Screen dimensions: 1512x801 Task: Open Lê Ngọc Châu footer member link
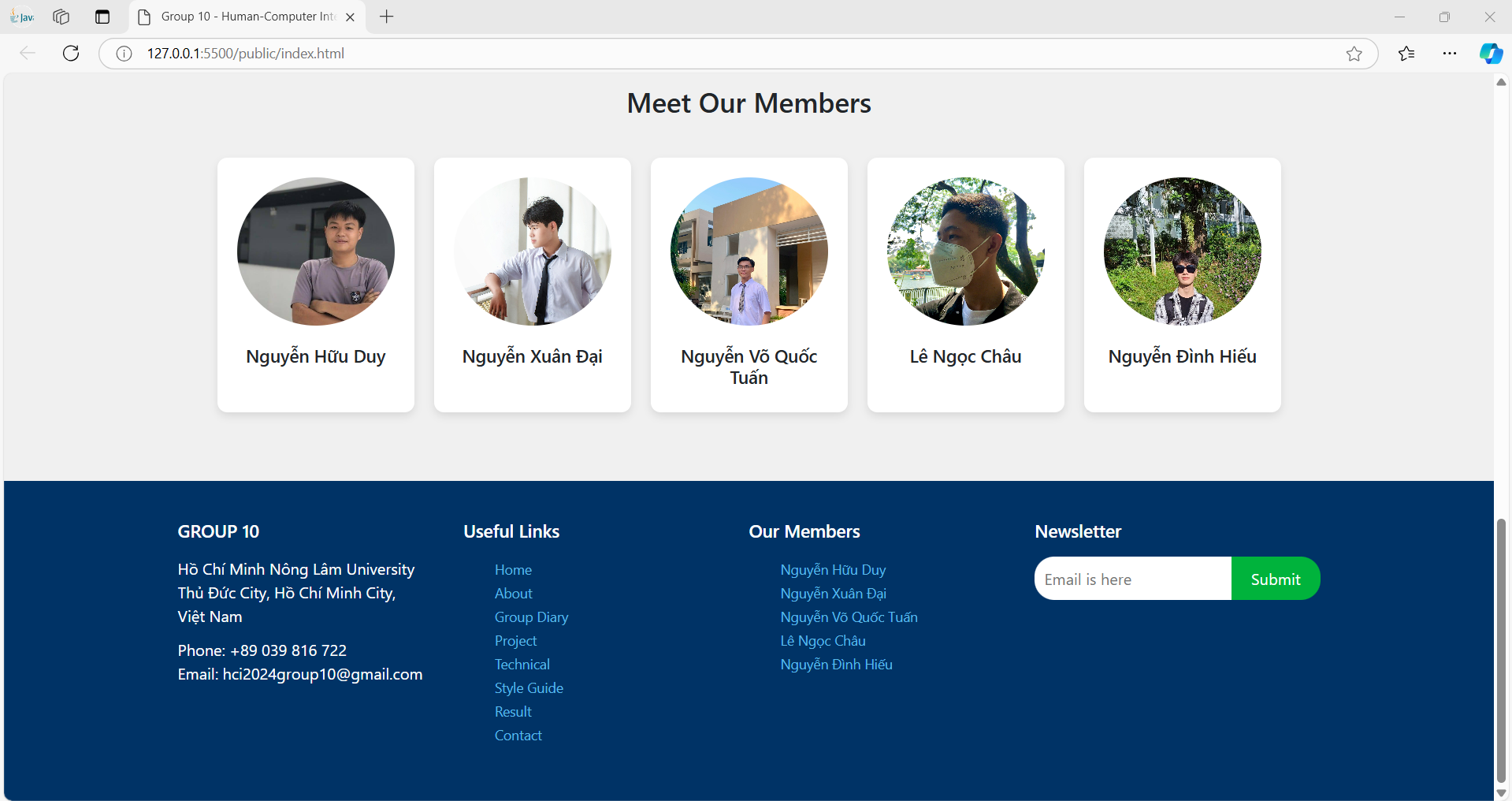tap(823, 640)
